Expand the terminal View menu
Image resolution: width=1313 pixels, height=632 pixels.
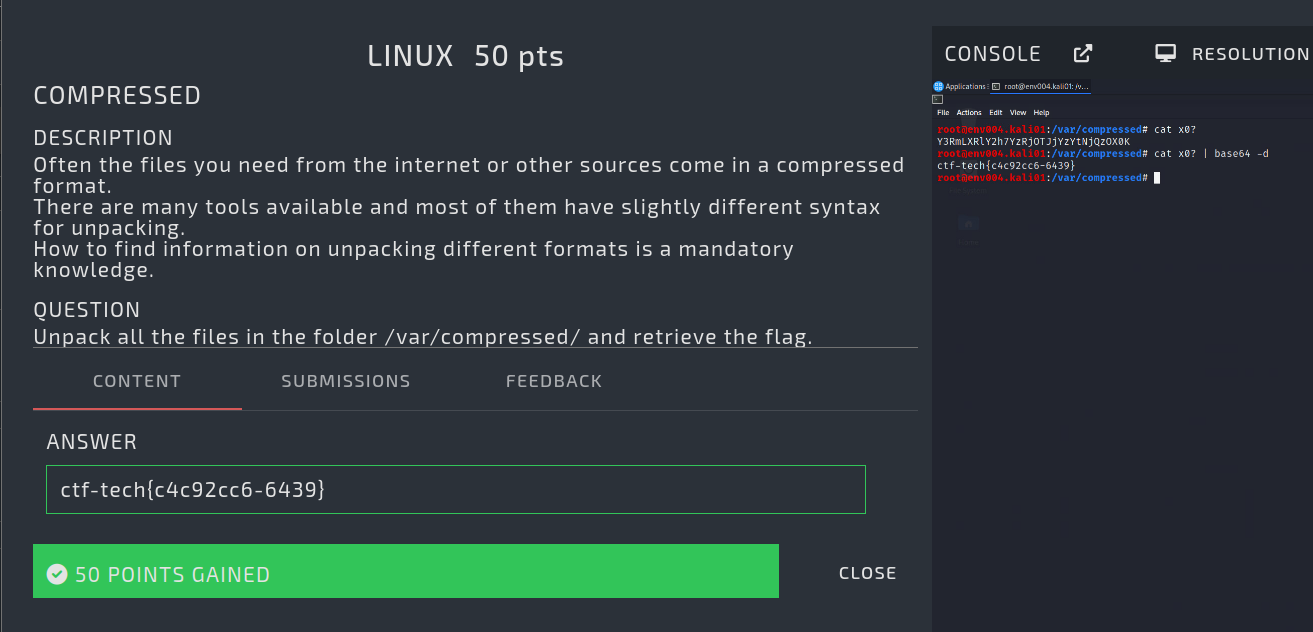[1018, 113]
